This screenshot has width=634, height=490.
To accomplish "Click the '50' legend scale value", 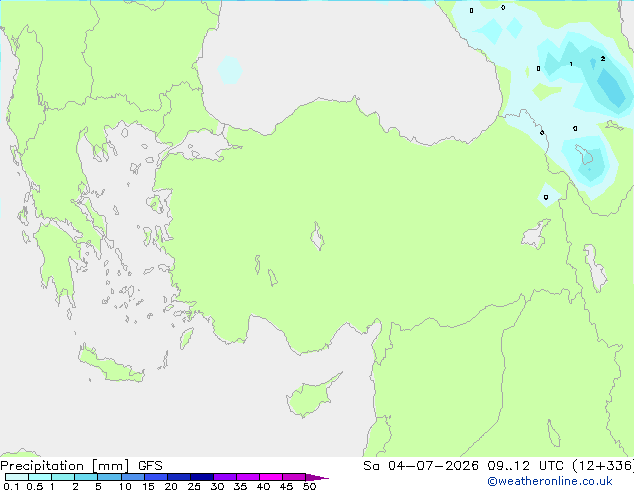I will 310,486.
